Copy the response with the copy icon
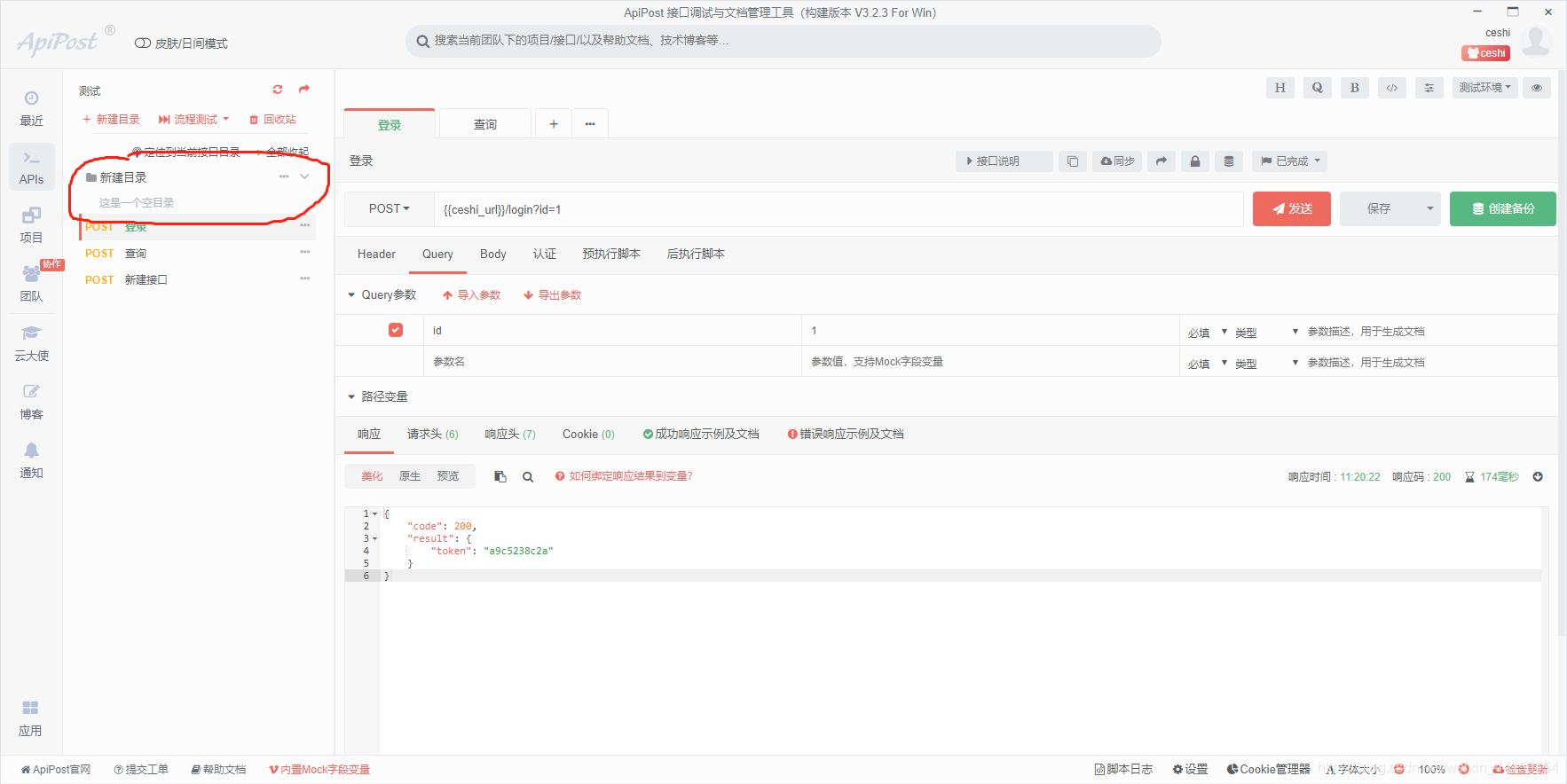The width and height of the screenshot is (1567, 784). click(500, 476)
